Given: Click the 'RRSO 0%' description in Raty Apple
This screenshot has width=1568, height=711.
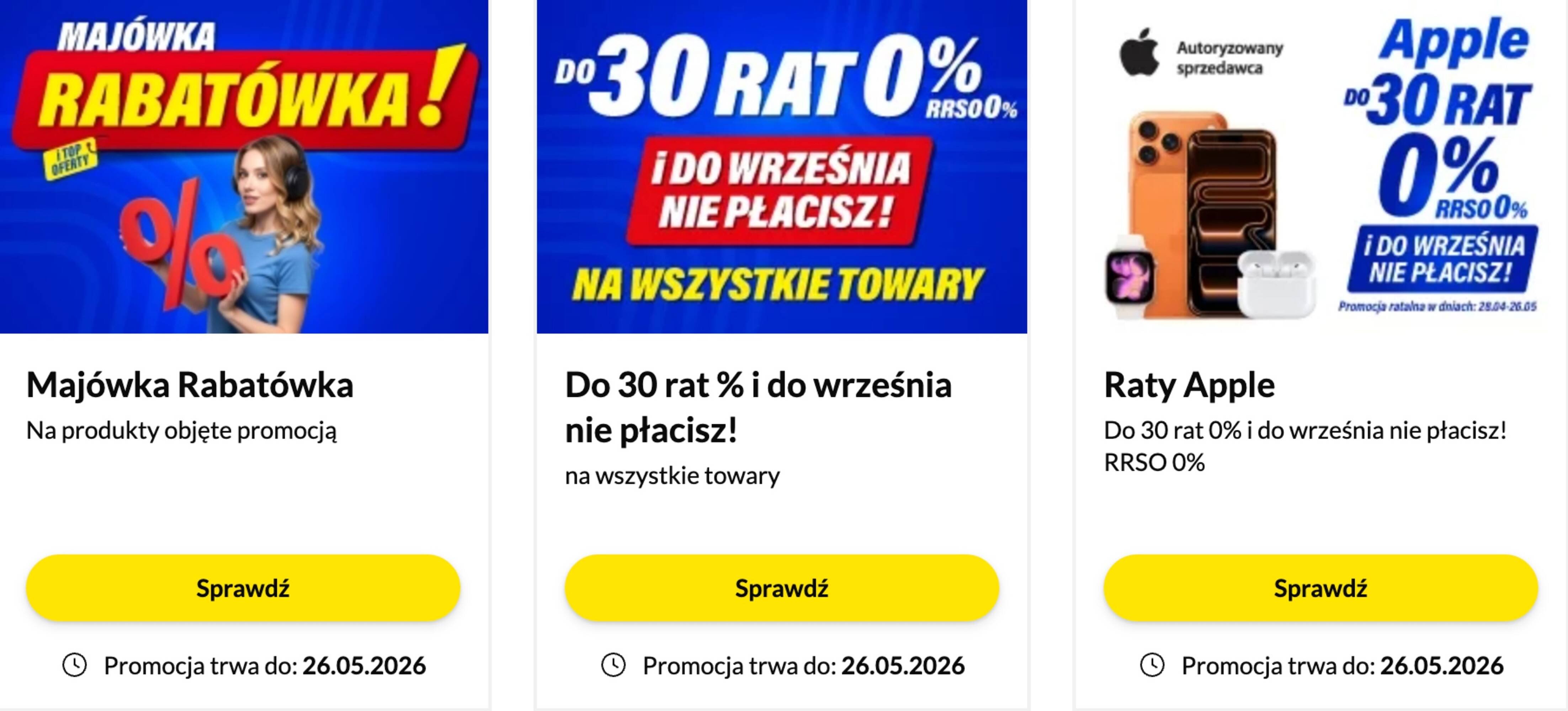Looking at the screenshot, I should click(1154, 463).
